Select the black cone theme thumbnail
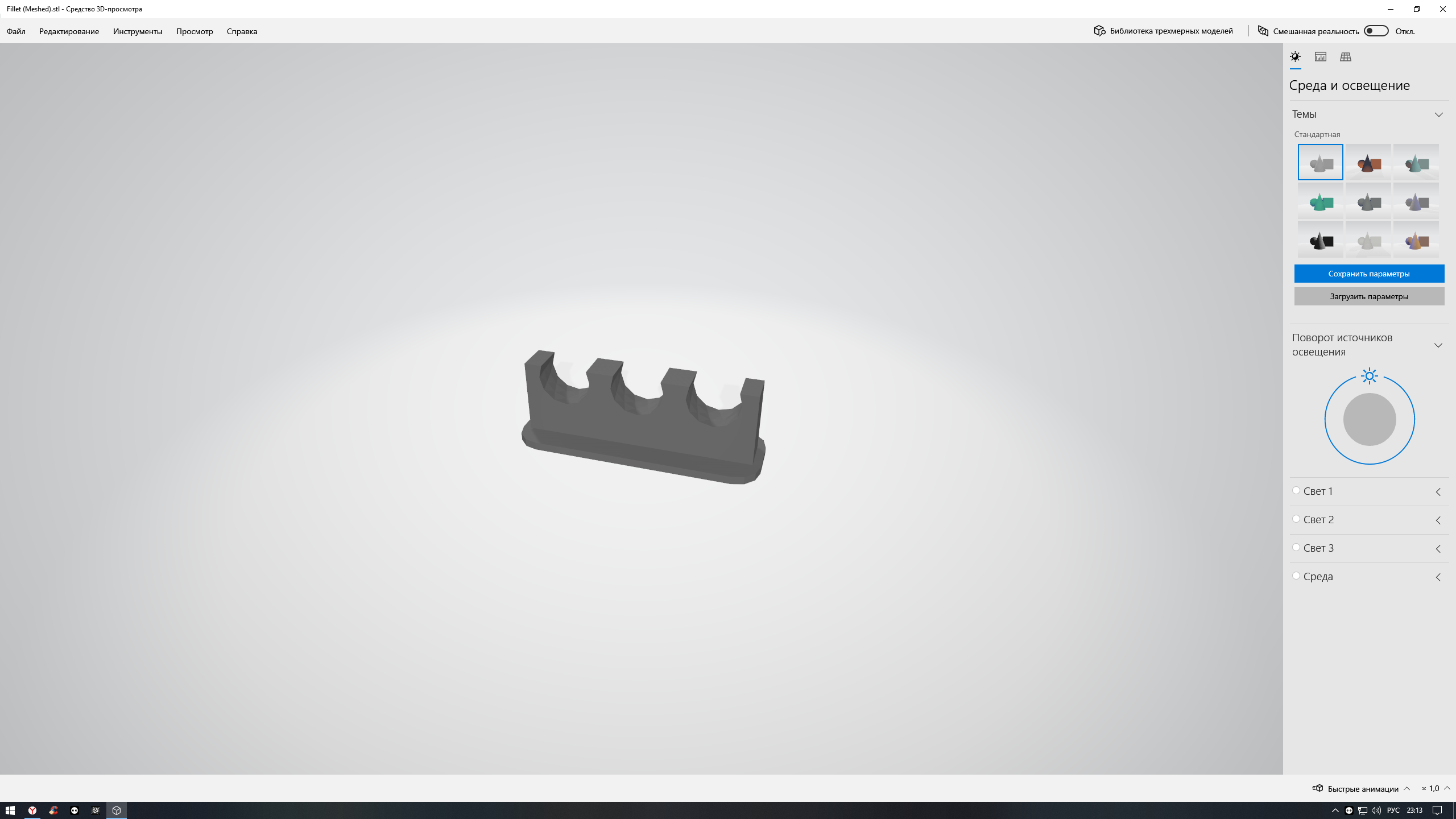 (x=1320, y=240)
